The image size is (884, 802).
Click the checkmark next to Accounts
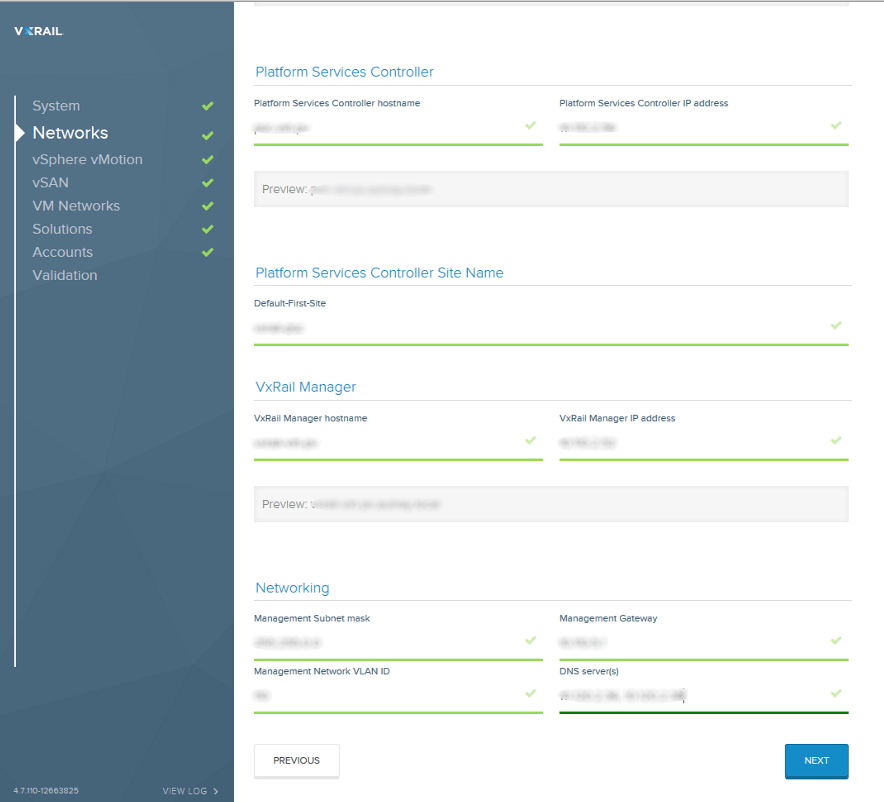pyautogui.click(x=207, y=253)
